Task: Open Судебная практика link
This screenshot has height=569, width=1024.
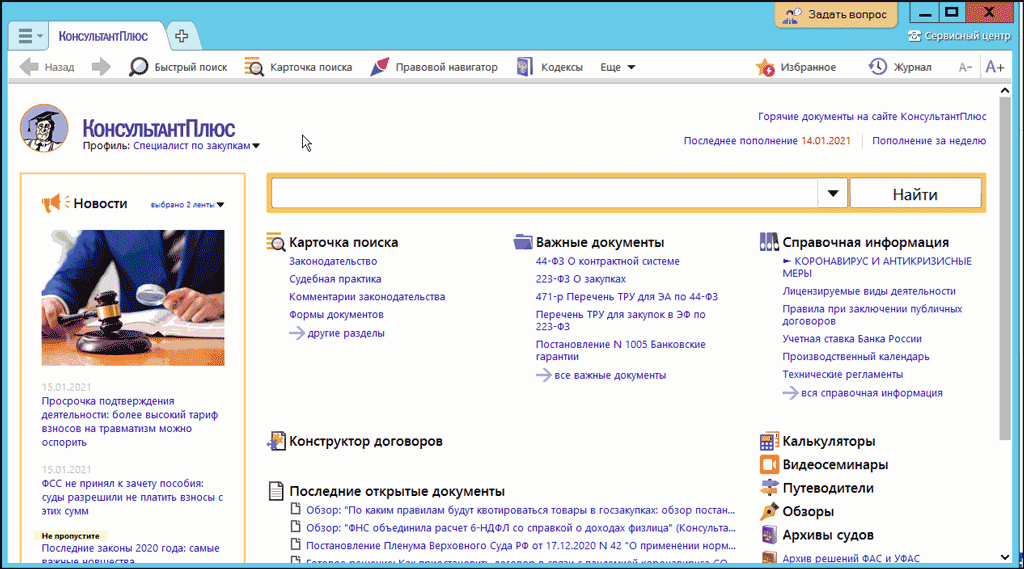Action: [x=335, y=279]
